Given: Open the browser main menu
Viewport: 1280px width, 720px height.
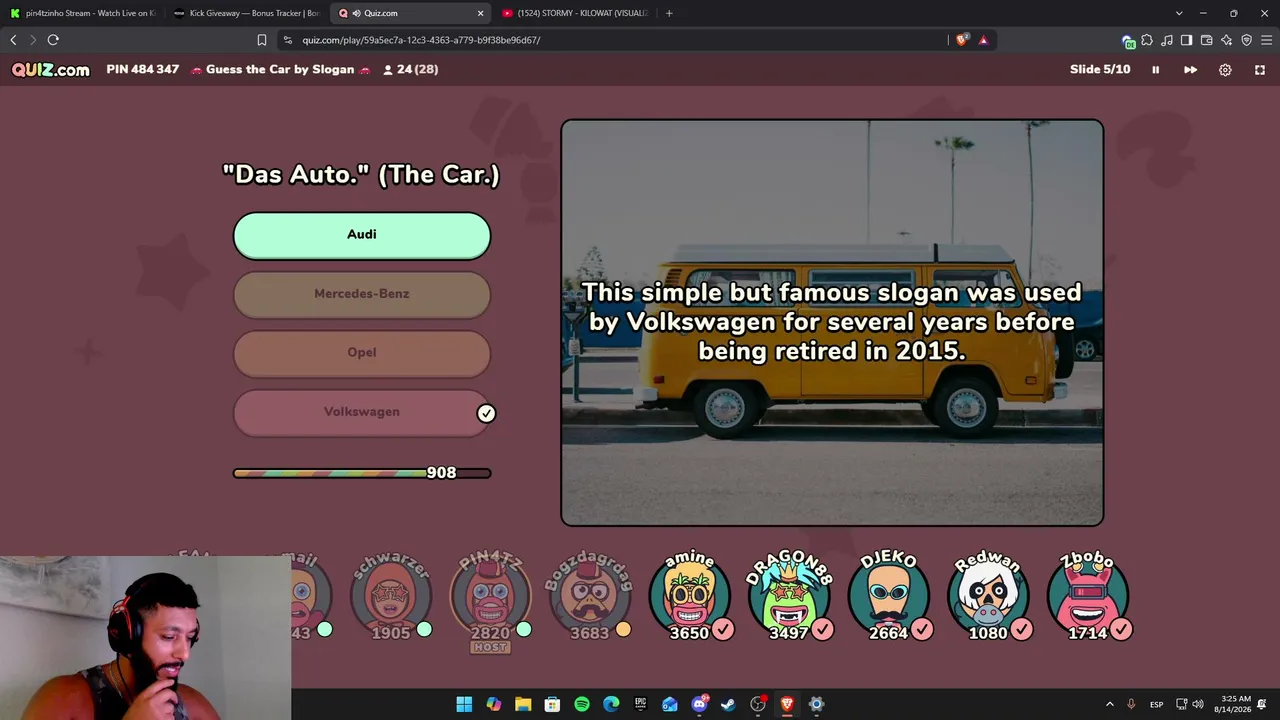Looking at the screenshot, I should [1266, 40].
